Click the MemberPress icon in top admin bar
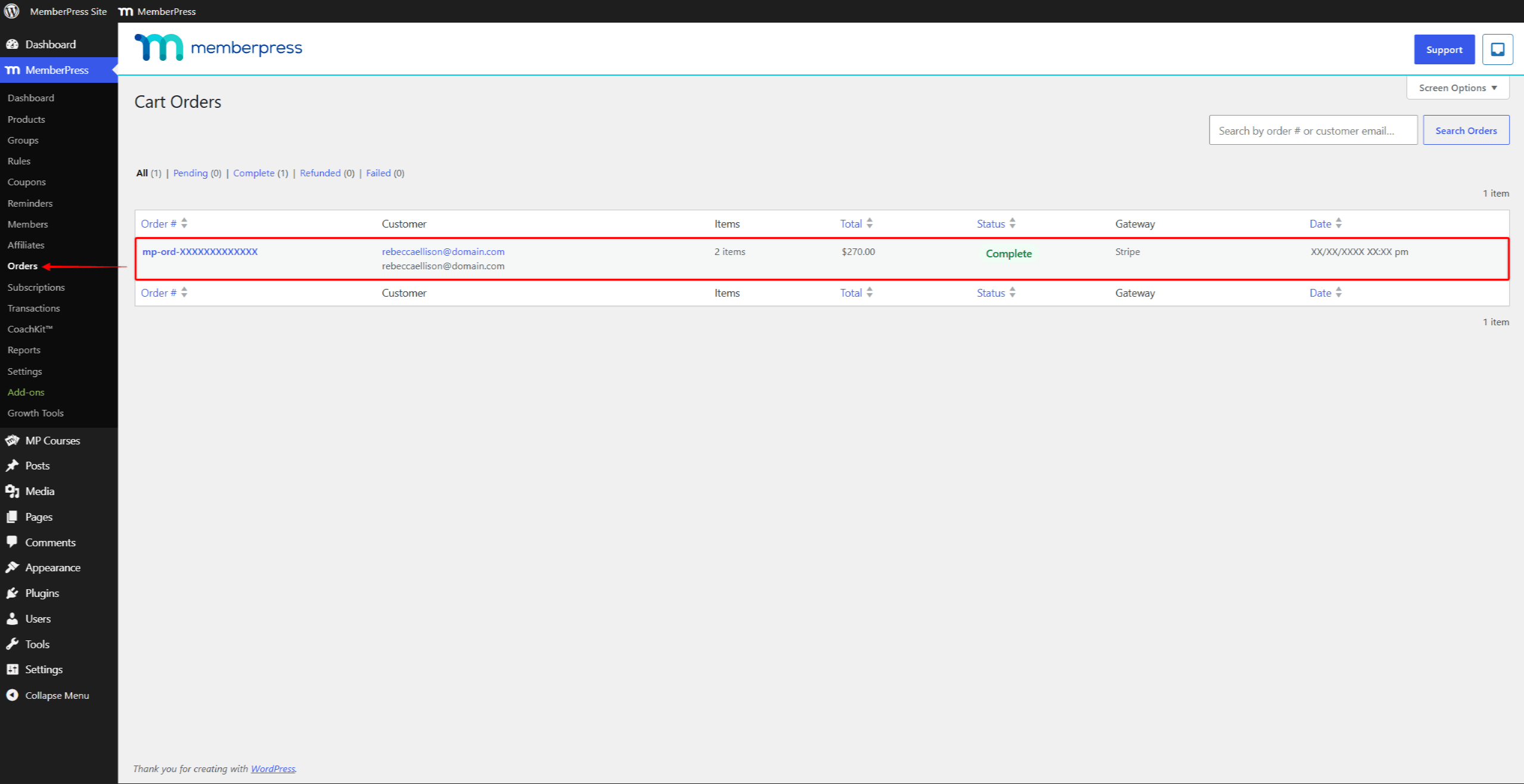 [x=126, y=11]
